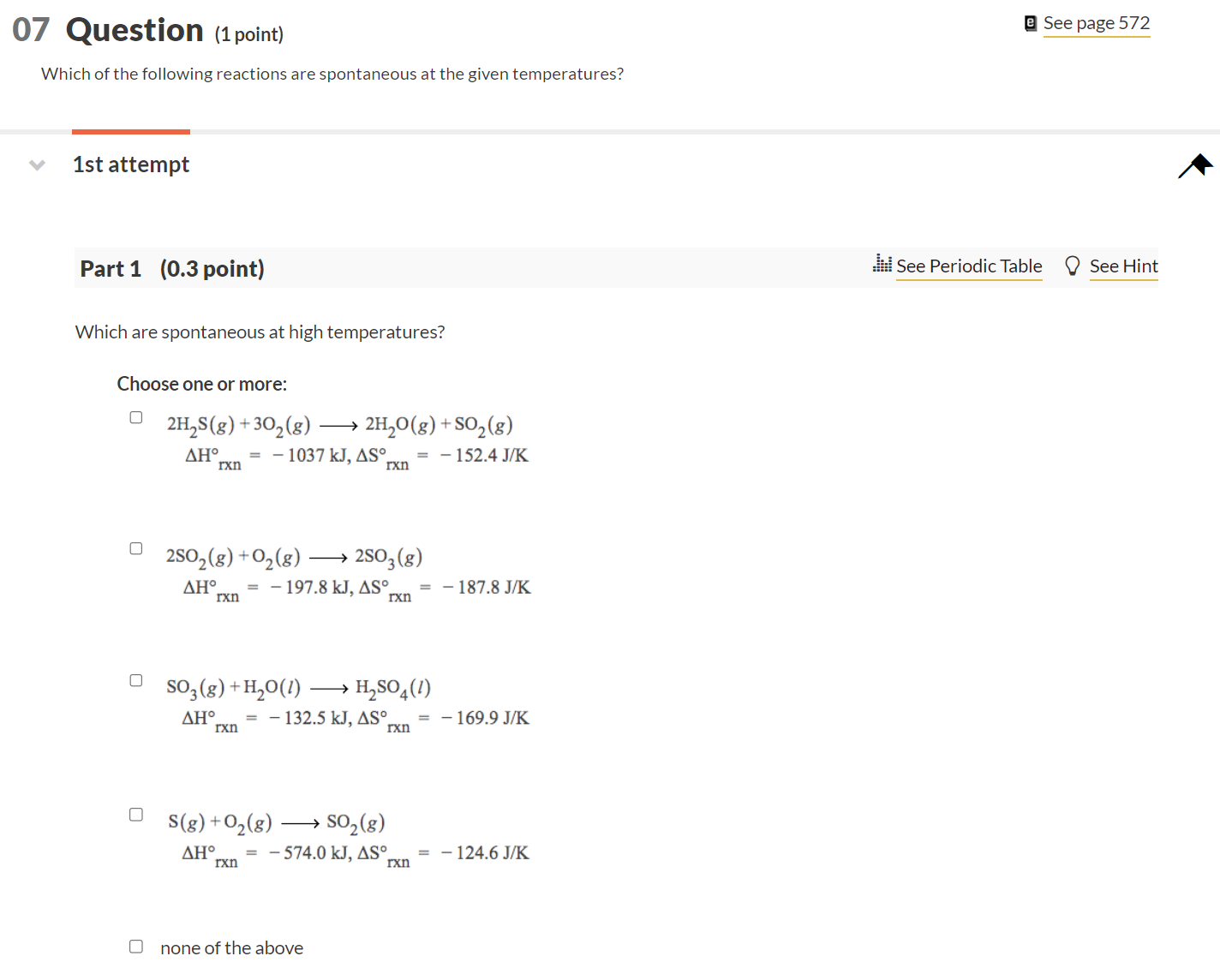
Task: Open "See Hint" for Part 1
Action: 1123,266
